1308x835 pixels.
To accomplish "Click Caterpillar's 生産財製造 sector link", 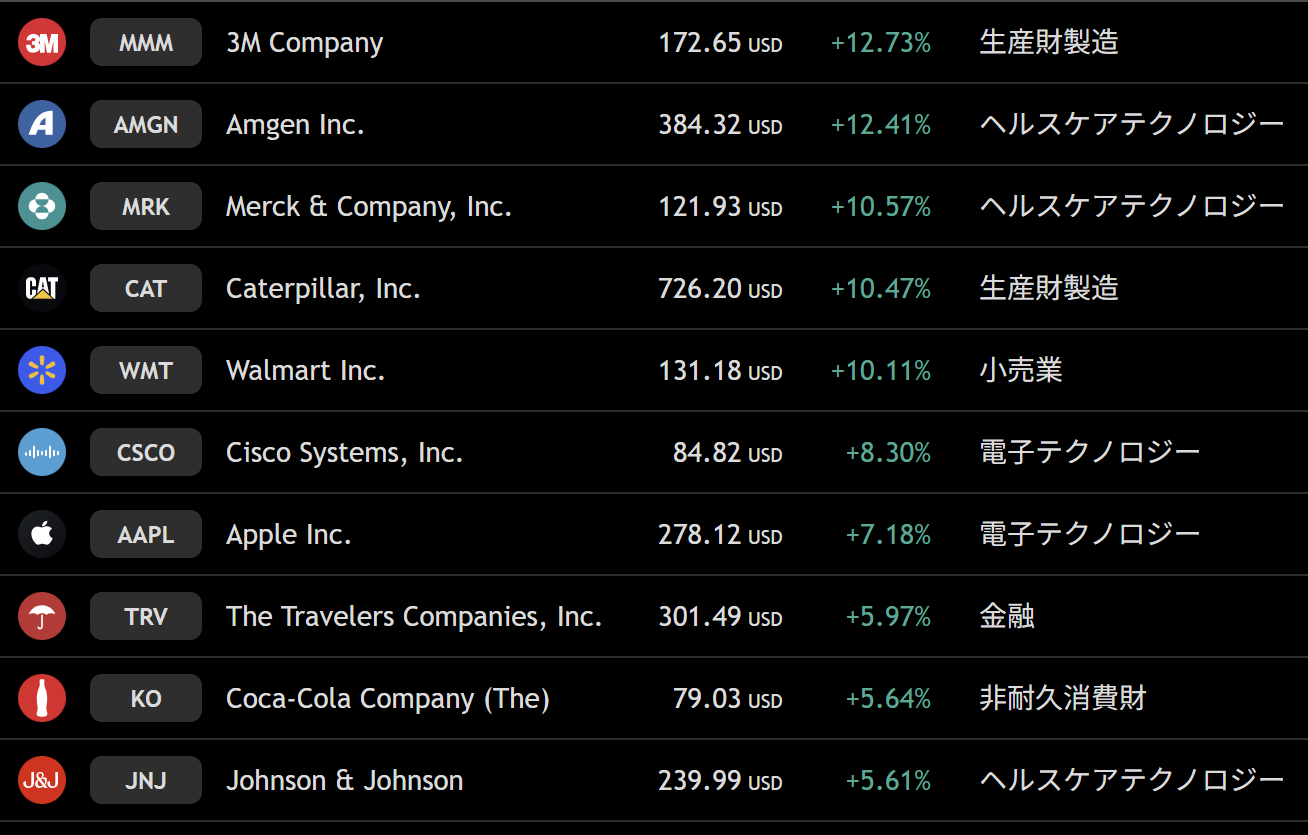I will [x=1048, y=289].
